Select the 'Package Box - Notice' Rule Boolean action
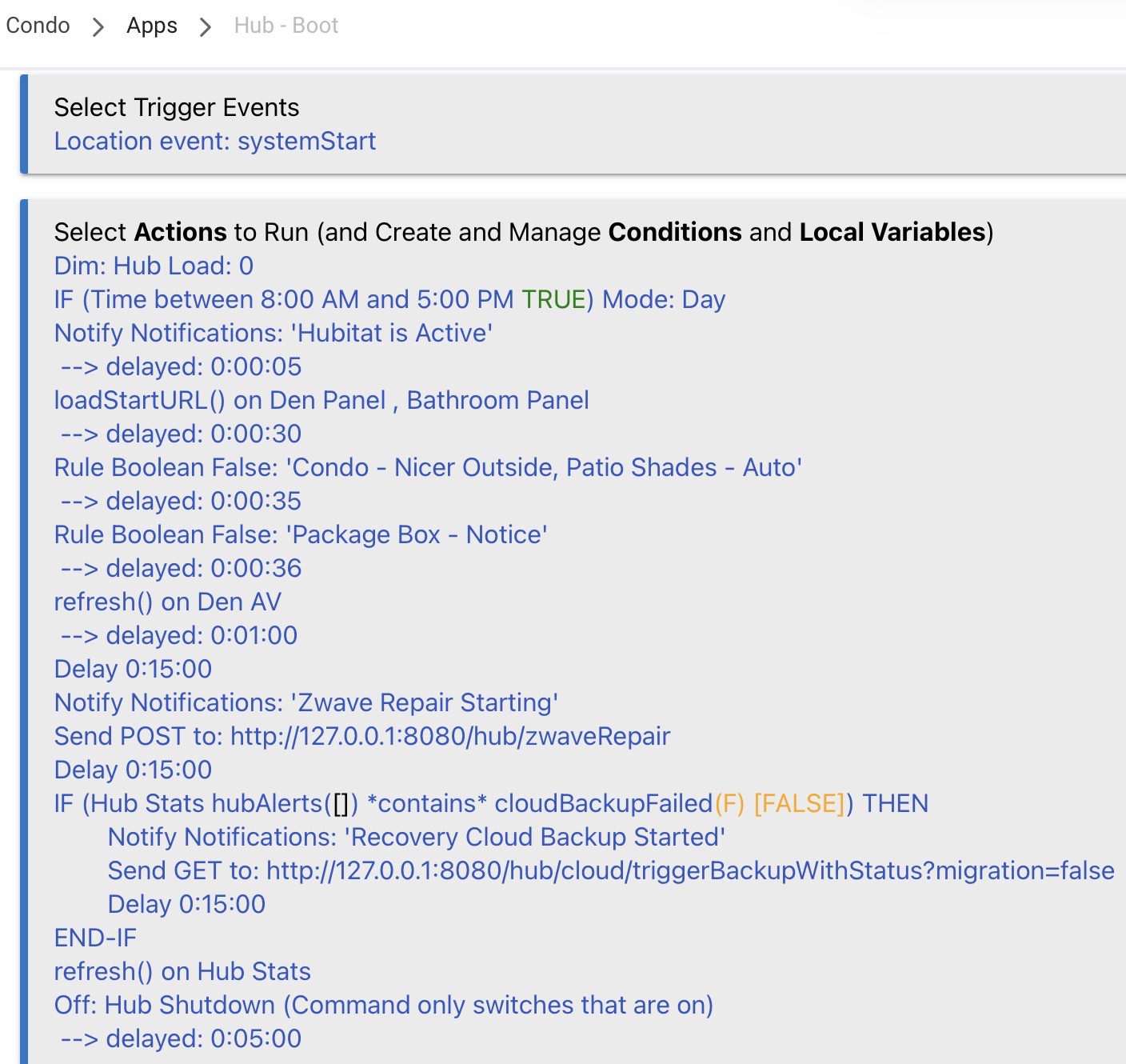This screenshot has width=1126, height=1064. tap(300, 534)
